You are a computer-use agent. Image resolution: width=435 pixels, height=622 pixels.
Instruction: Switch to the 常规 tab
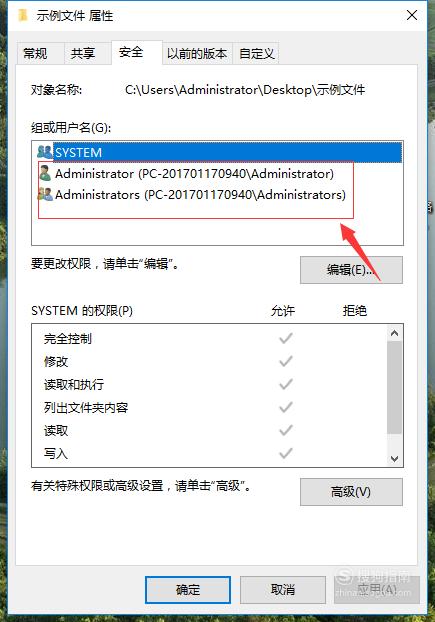(x=35, y=53)
